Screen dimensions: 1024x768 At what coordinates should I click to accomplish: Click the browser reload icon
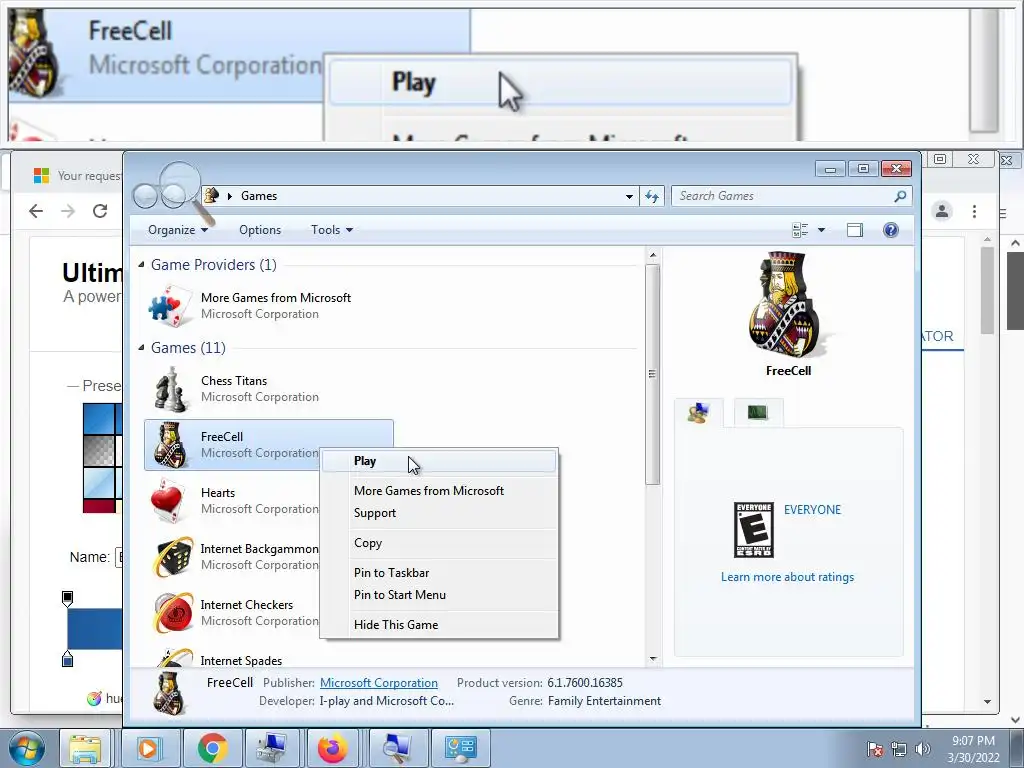[x=100, y=211]
